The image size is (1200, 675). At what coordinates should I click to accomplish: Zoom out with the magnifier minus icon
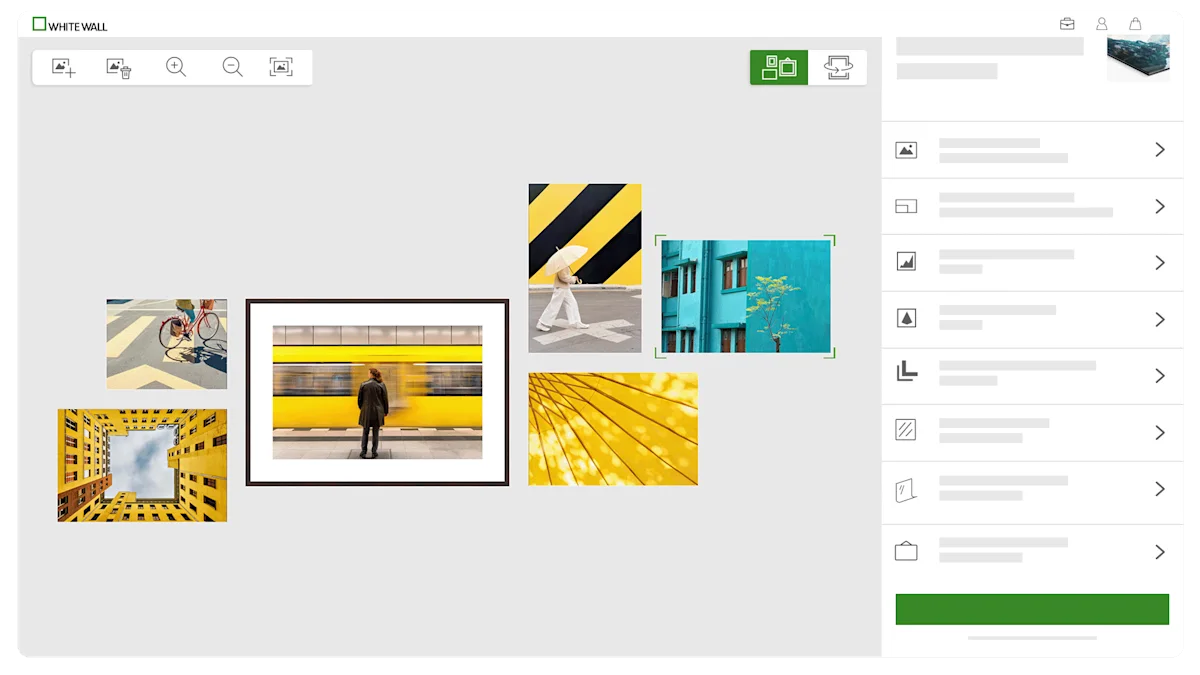coord(232,67)
